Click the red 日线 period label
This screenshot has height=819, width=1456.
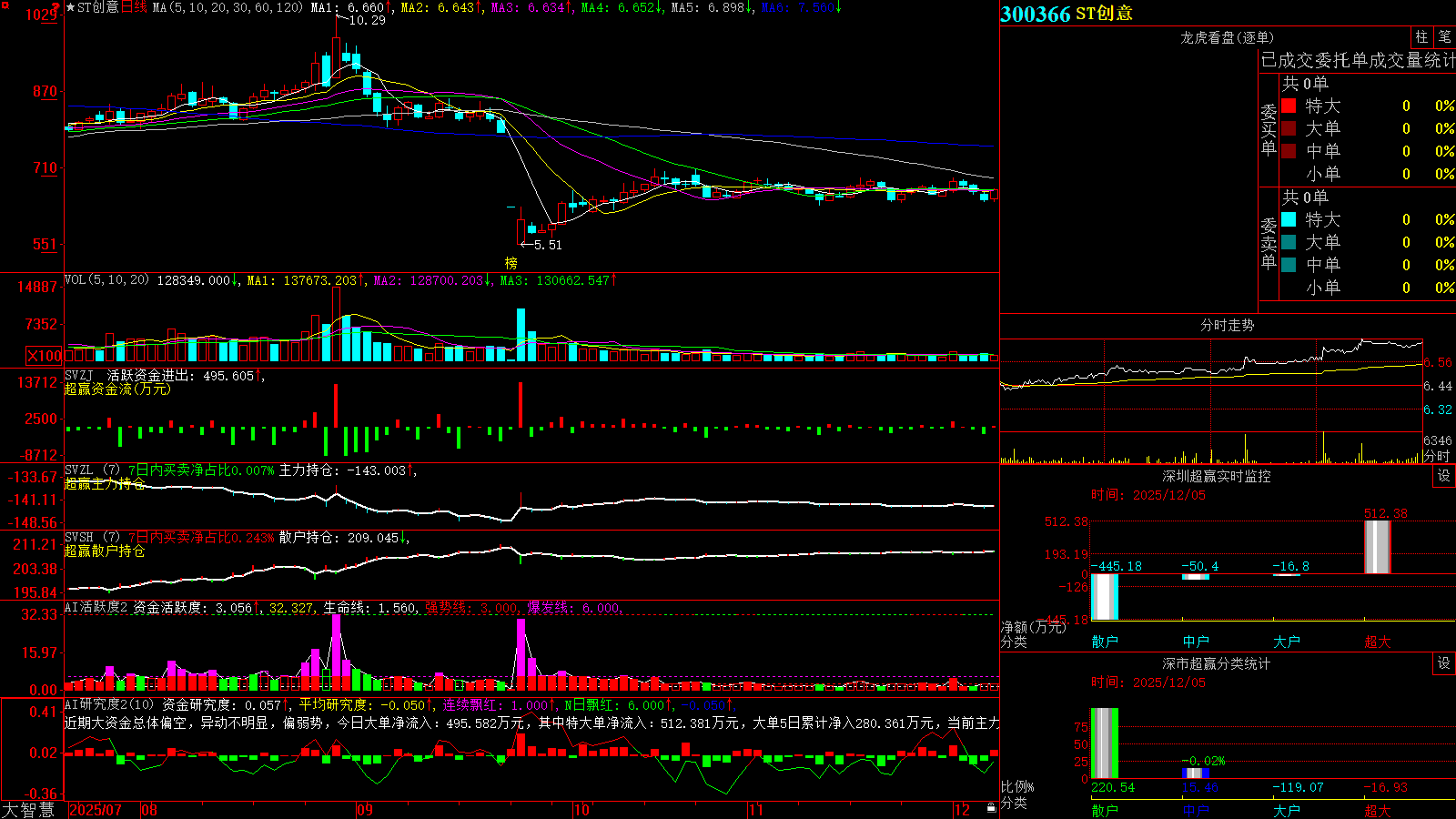pos(134,7)
